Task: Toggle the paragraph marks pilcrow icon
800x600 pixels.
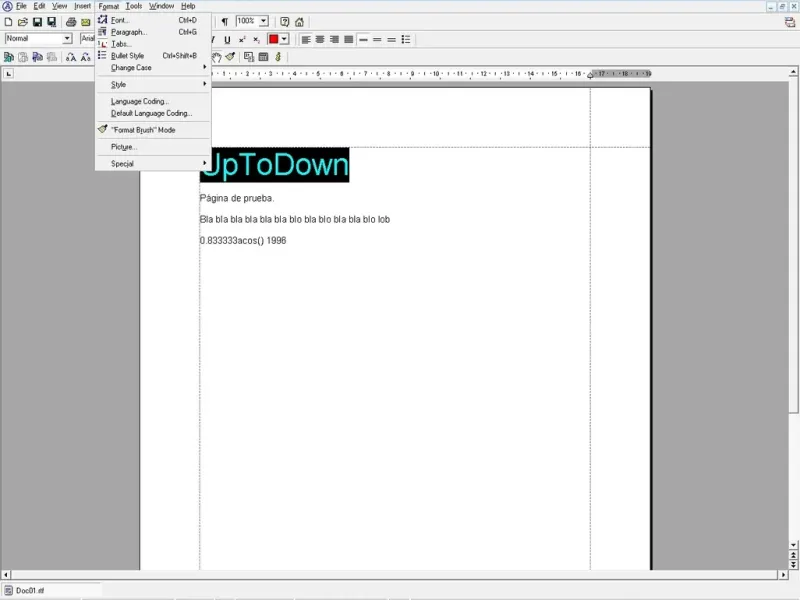Action: [x=224, y=21]
